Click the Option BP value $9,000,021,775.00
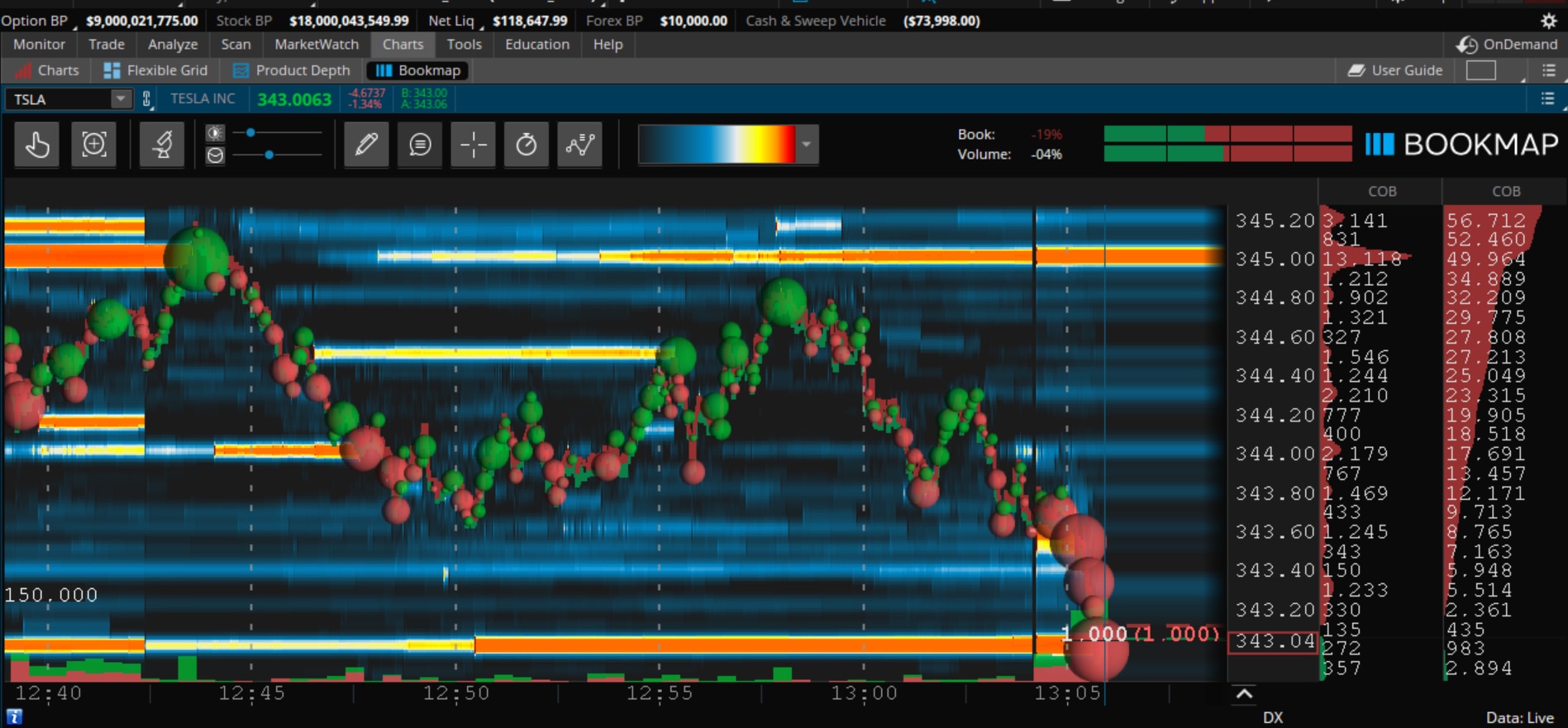The image size is (1568, 728). pyautogui.click(x=142, y=21)
